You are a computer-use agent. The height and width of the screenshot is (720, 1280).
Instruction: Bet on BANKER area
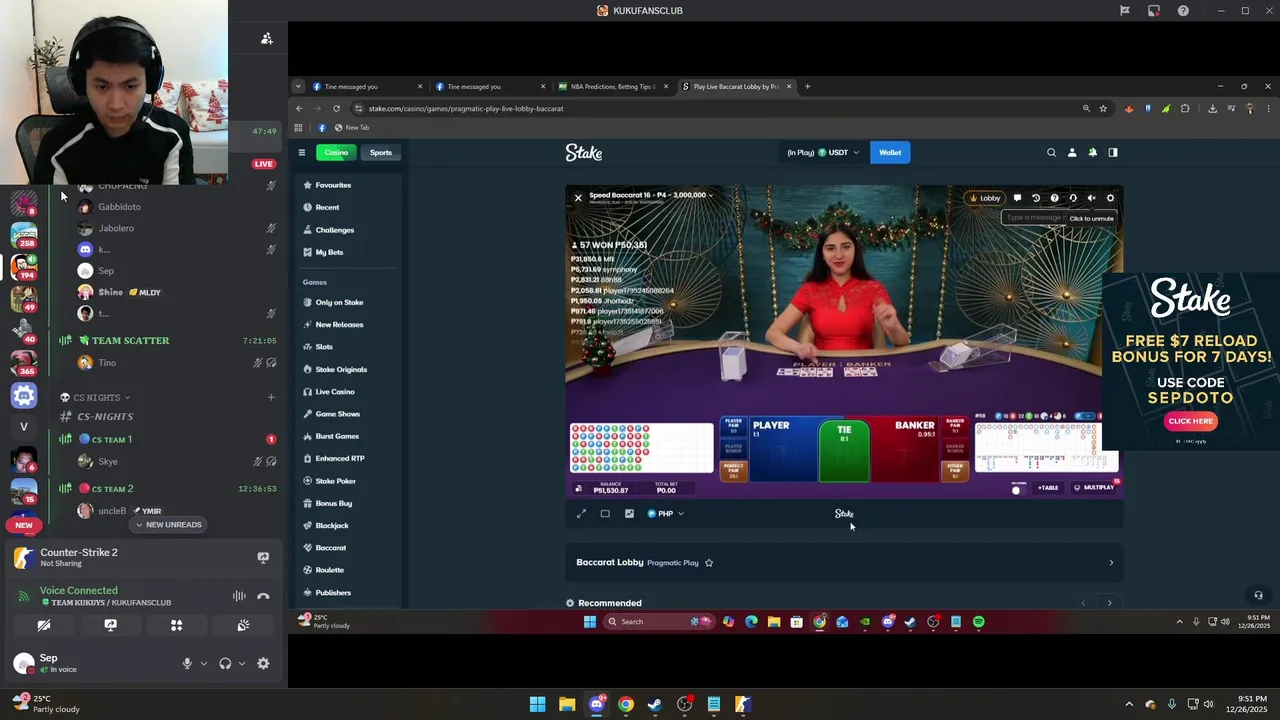pos(906,450)
